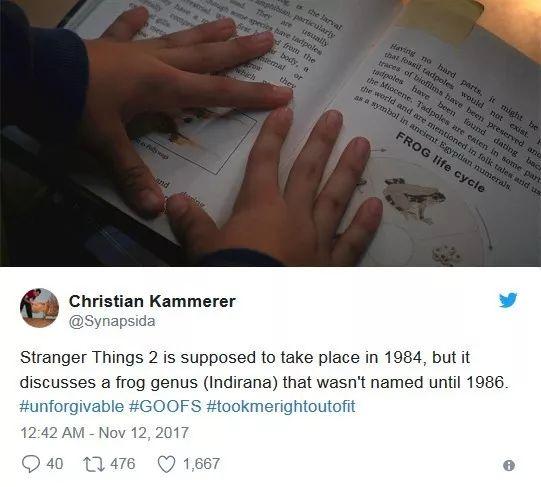Open the reply speech bubble icon
The height and width of the screenshot is (487, 541).
(x=30, y=464)
